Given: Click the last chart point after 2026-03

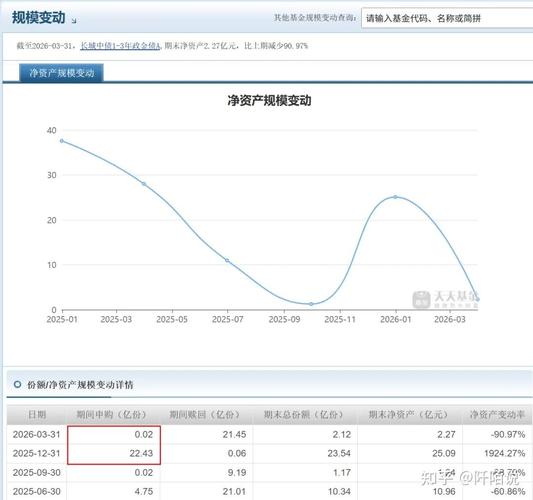Looking at the screenshot, I should point(478,299).
